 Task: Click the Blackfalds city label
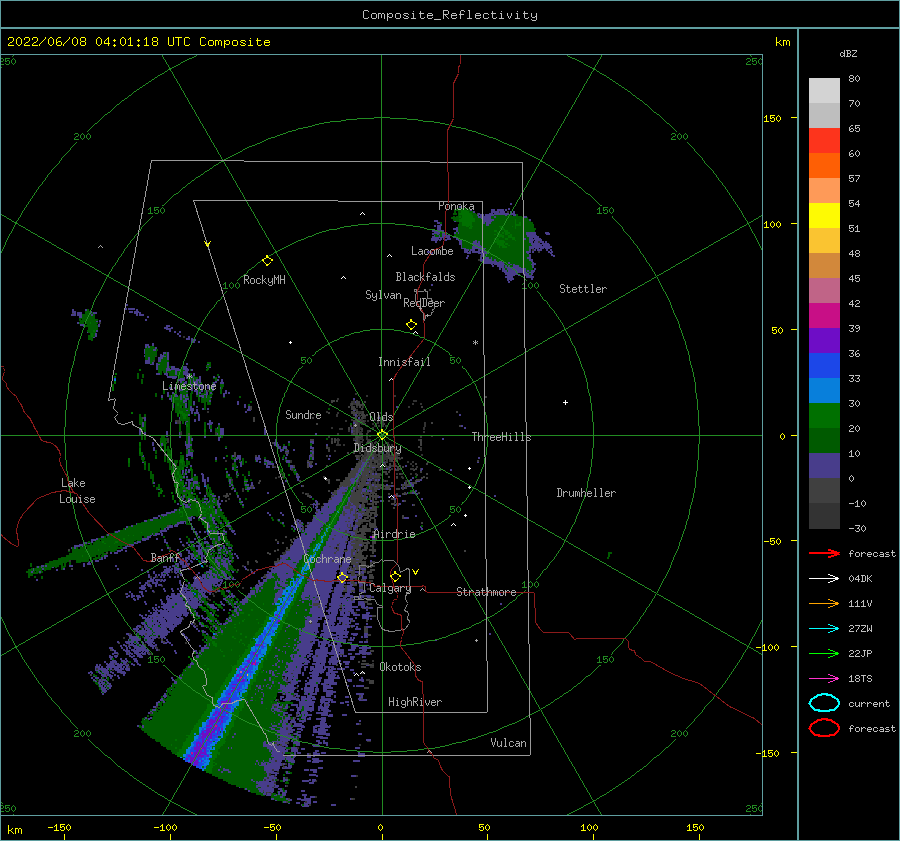425,277
